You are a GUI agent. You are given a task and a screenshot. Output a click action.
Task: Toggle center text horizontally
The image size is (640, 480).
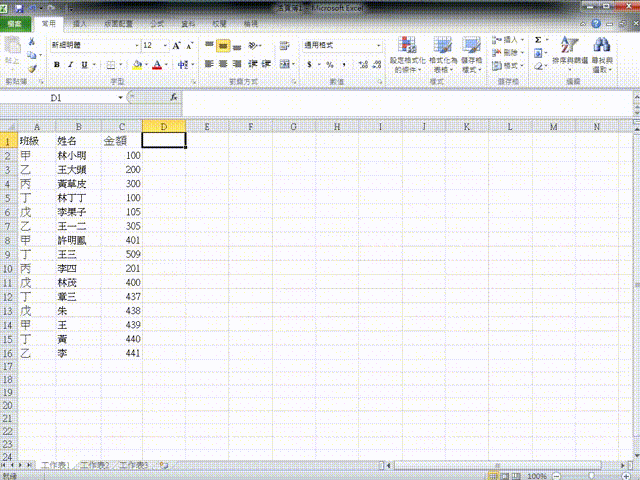pyautogui.click(x=223, y=64)
